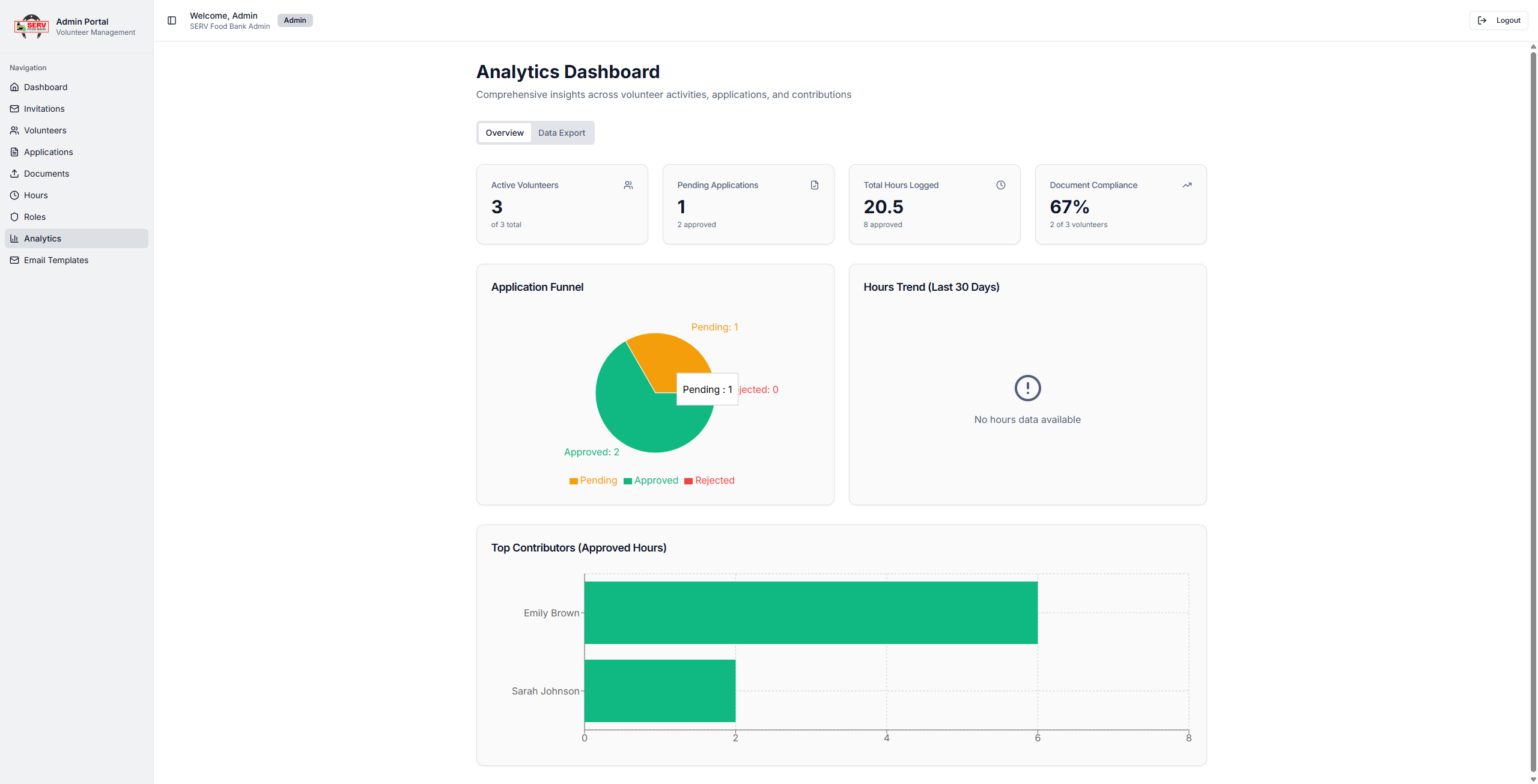Switch to the Data Export tab
The height and width of the screenshot is (784, 1538).
coord(561,133)
